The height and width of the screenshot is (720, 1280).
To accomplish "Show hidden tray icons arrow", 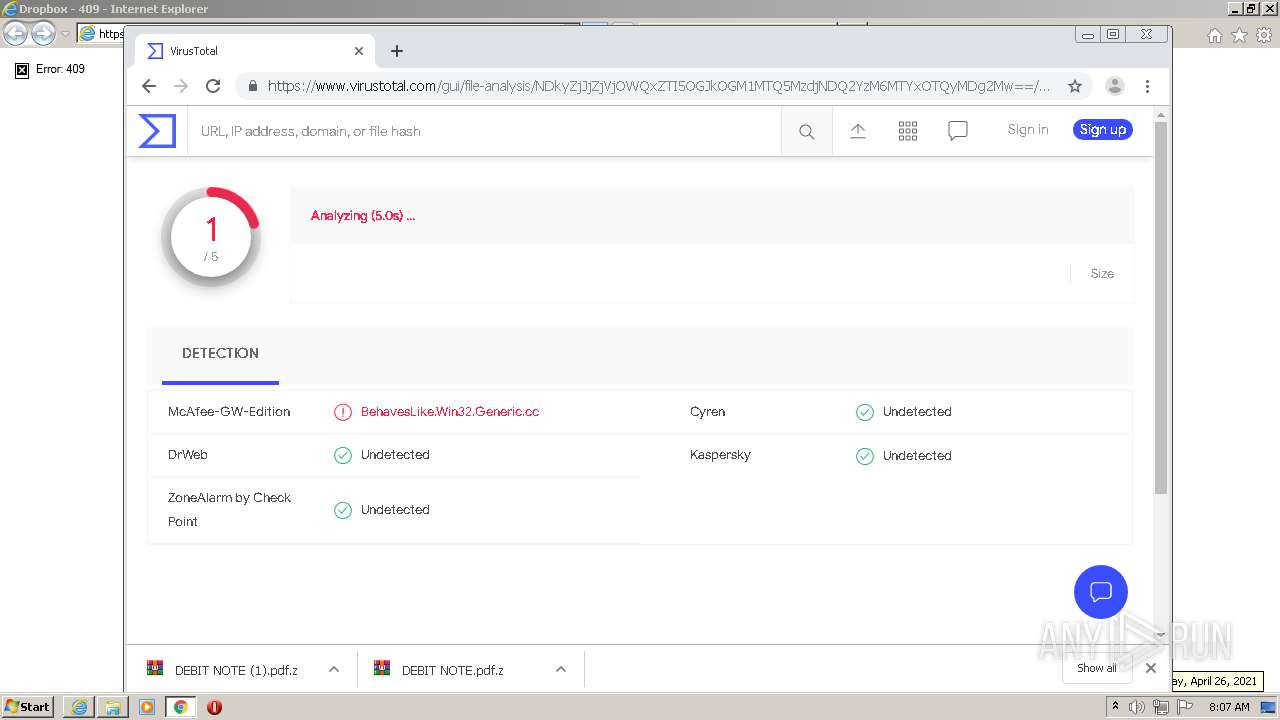I will click(1116, 707).
